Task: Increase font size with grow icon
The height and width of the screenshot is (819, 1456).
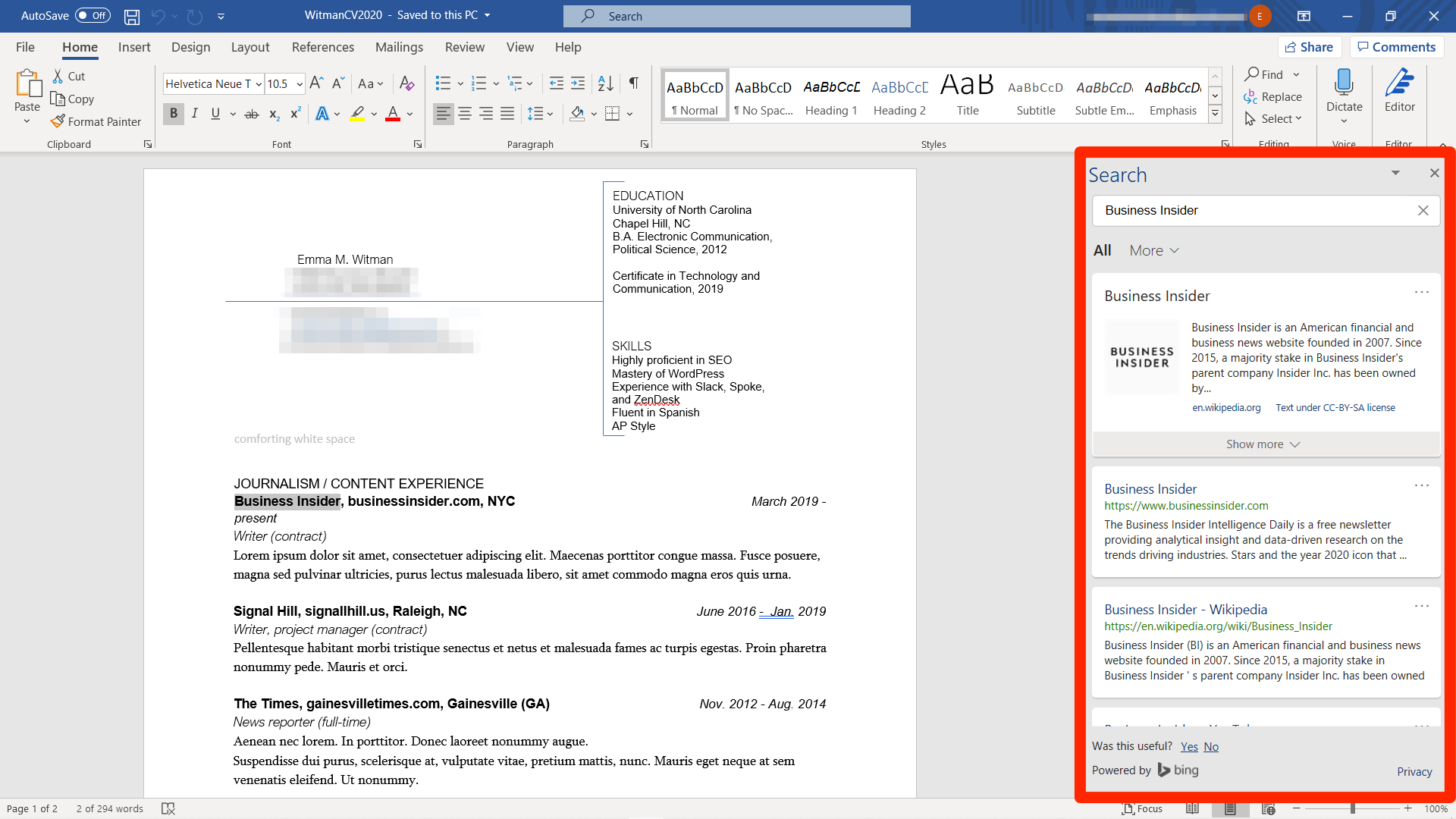Action: pos(316,83)
